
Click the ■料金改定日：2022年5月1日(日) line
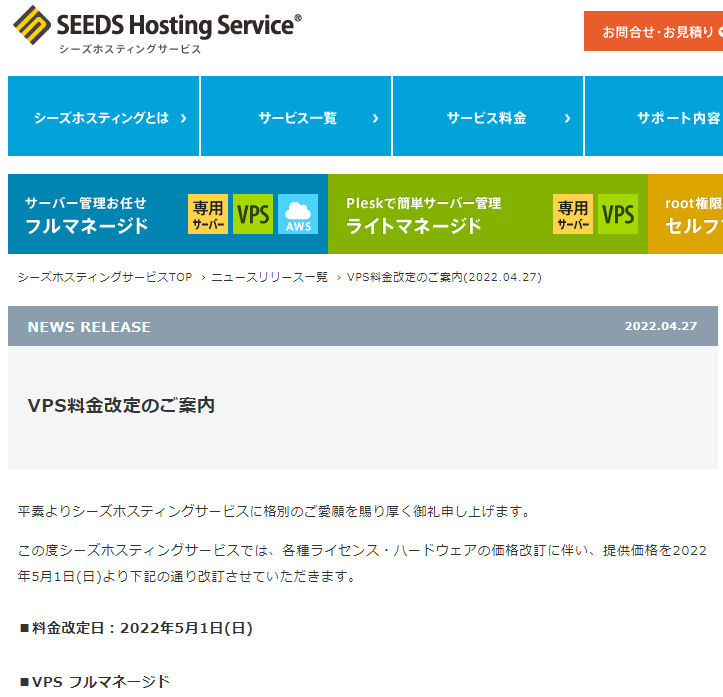pos(136,628)
